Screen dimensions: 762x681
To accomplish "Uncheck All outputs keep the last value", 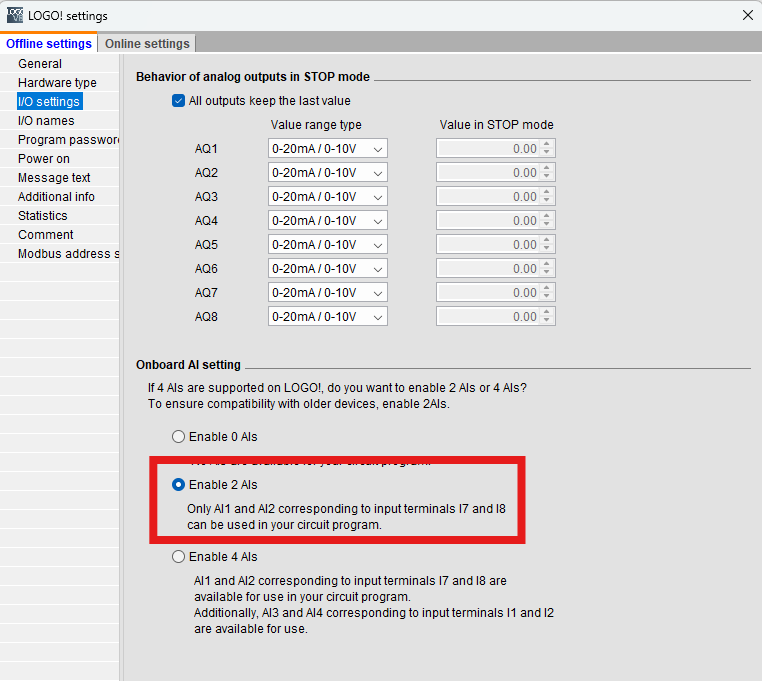I will point(178,101).
